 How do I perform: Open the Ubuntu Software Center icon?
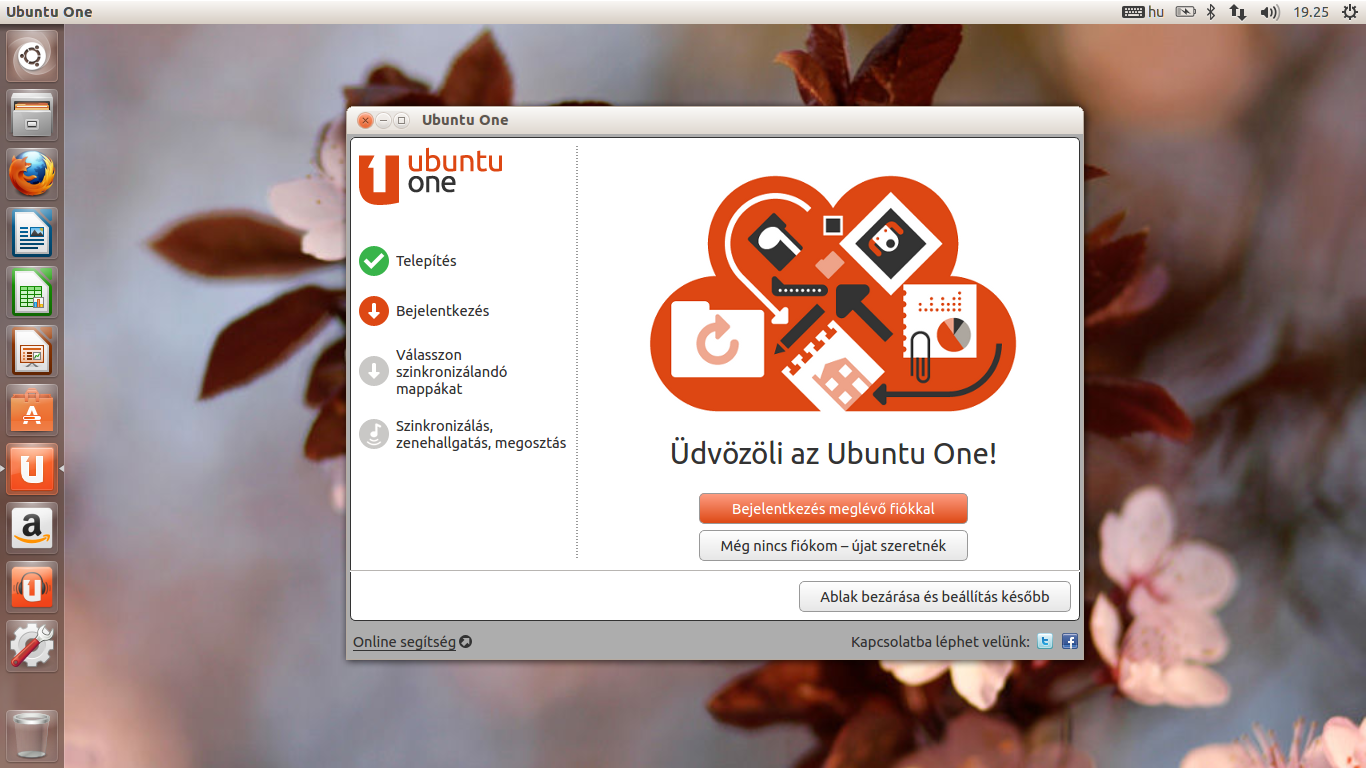click(x=32, y=411)
